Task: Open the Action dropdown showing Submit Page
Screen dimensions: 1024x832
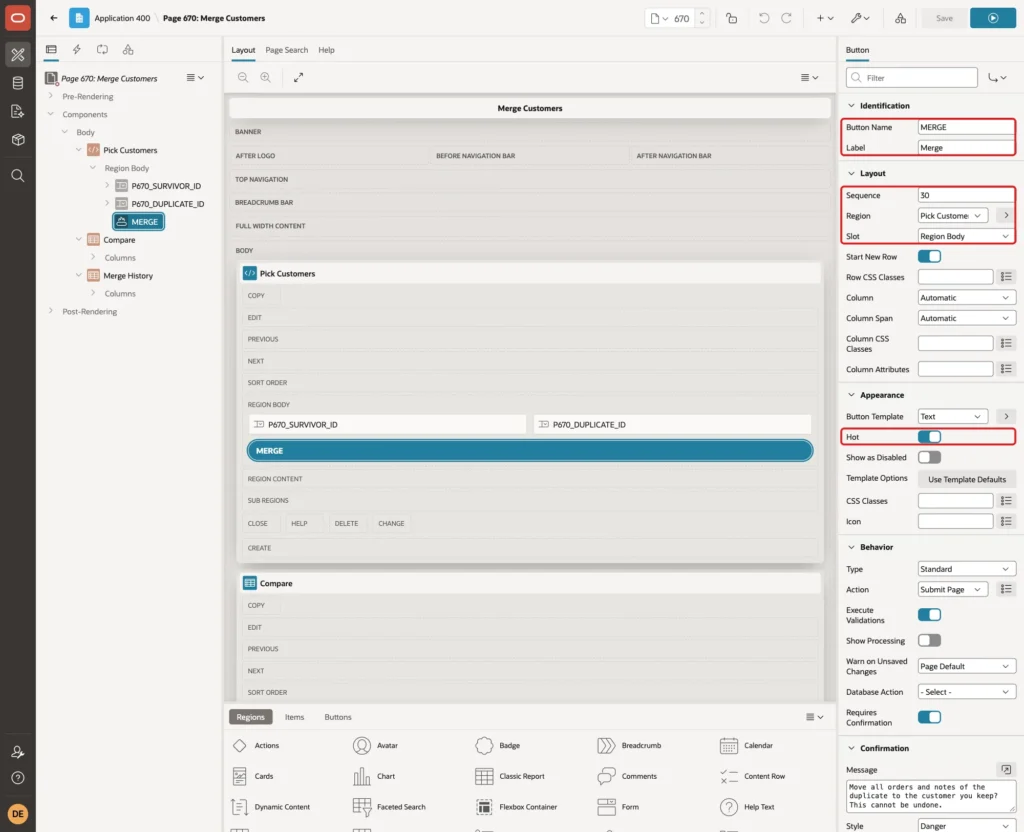Action: click(x=952, y=589)
